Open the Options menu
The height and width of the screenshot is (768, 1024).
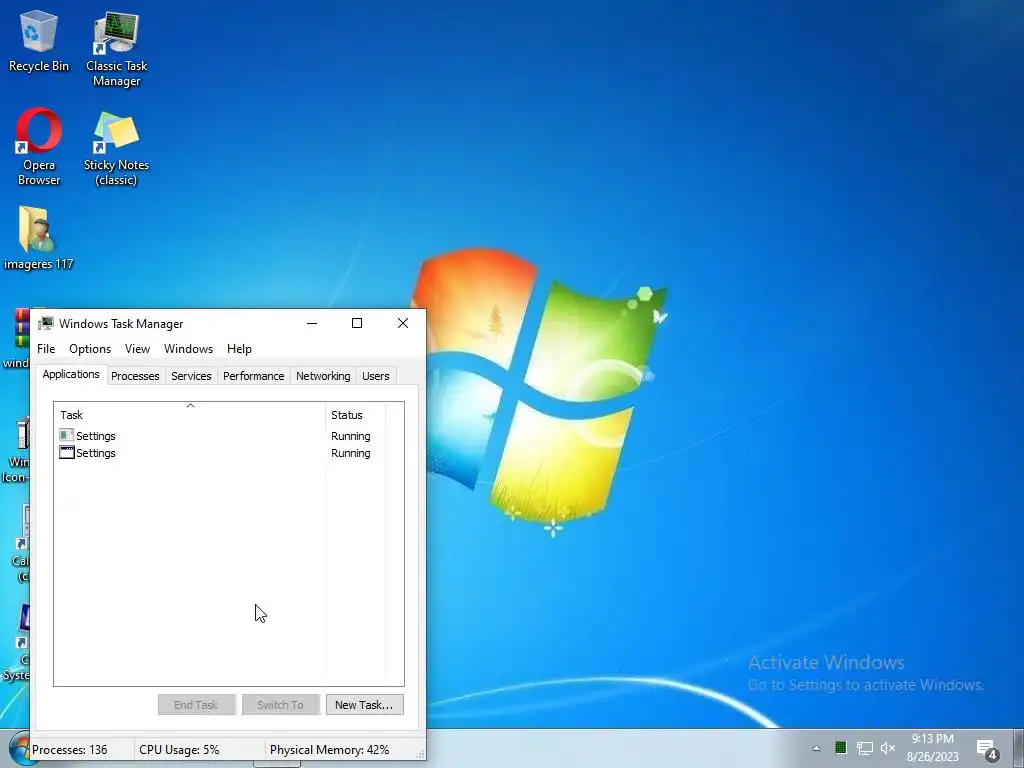[90, 349]
